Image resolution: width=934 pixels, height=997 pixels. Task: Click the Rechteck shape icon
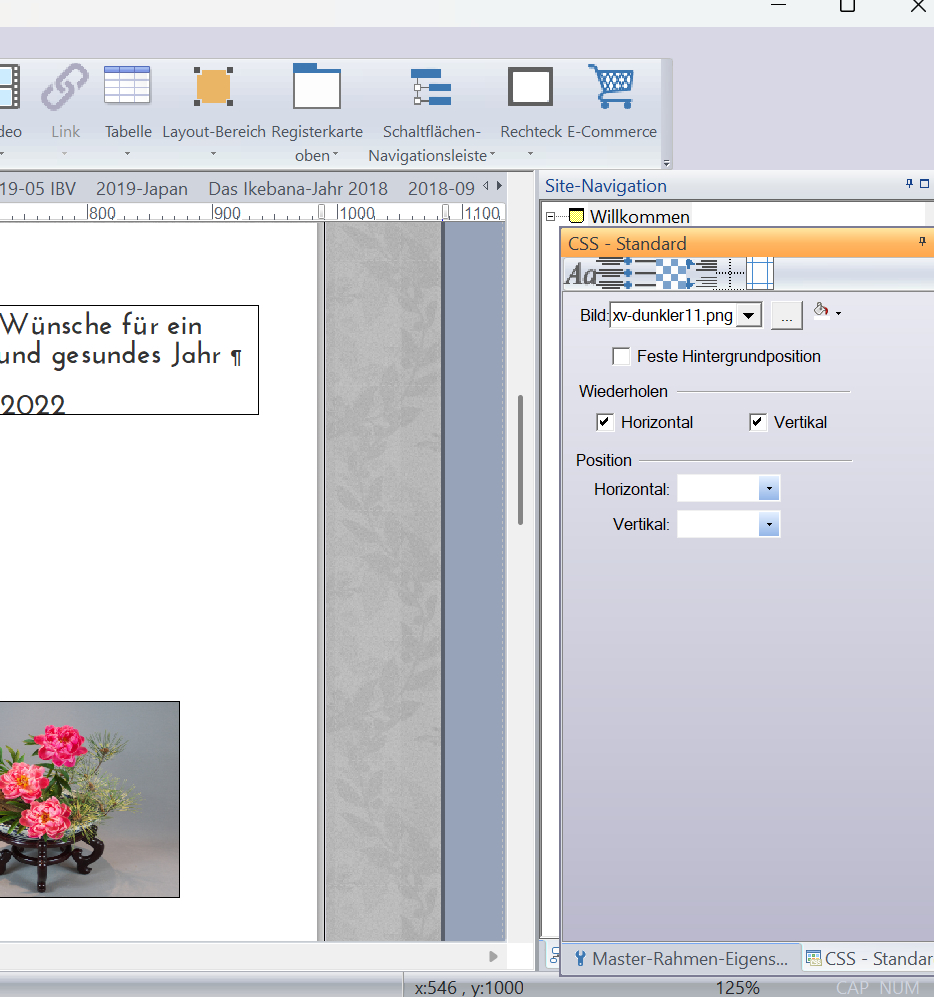(x=530, y=87)
